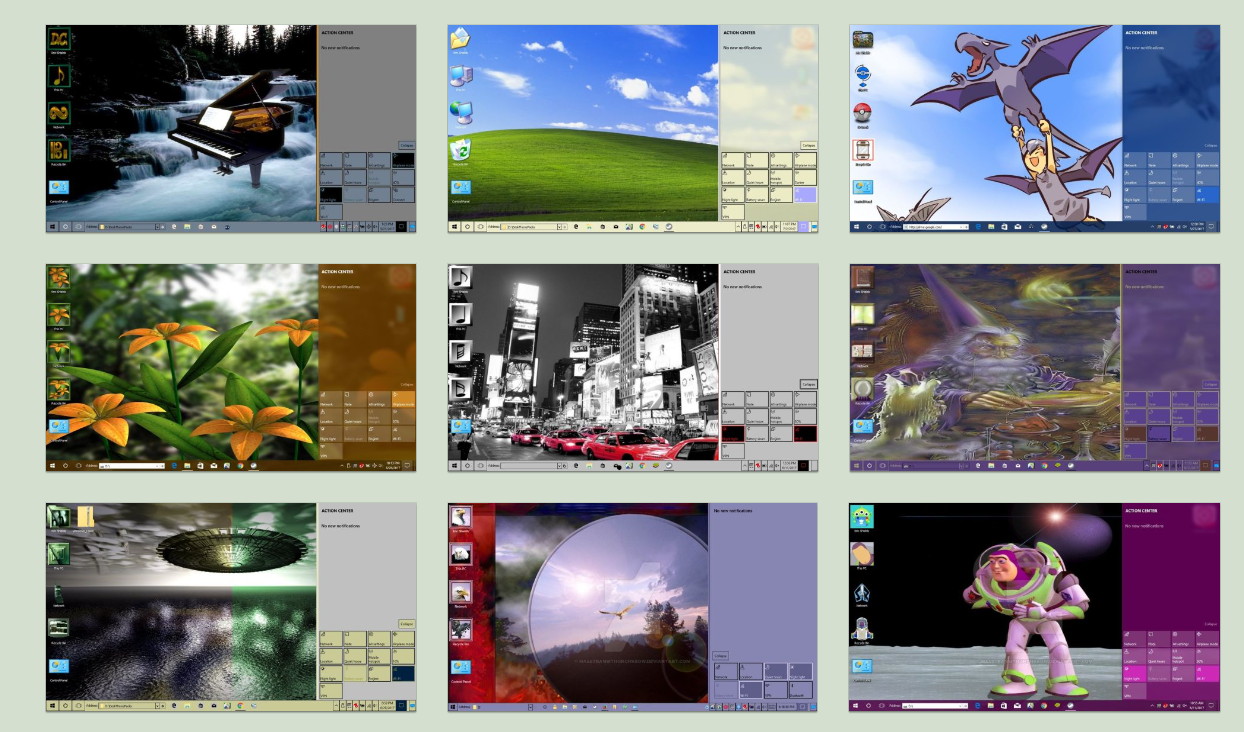Open Control Panel icon on UFO desktop

59,666
